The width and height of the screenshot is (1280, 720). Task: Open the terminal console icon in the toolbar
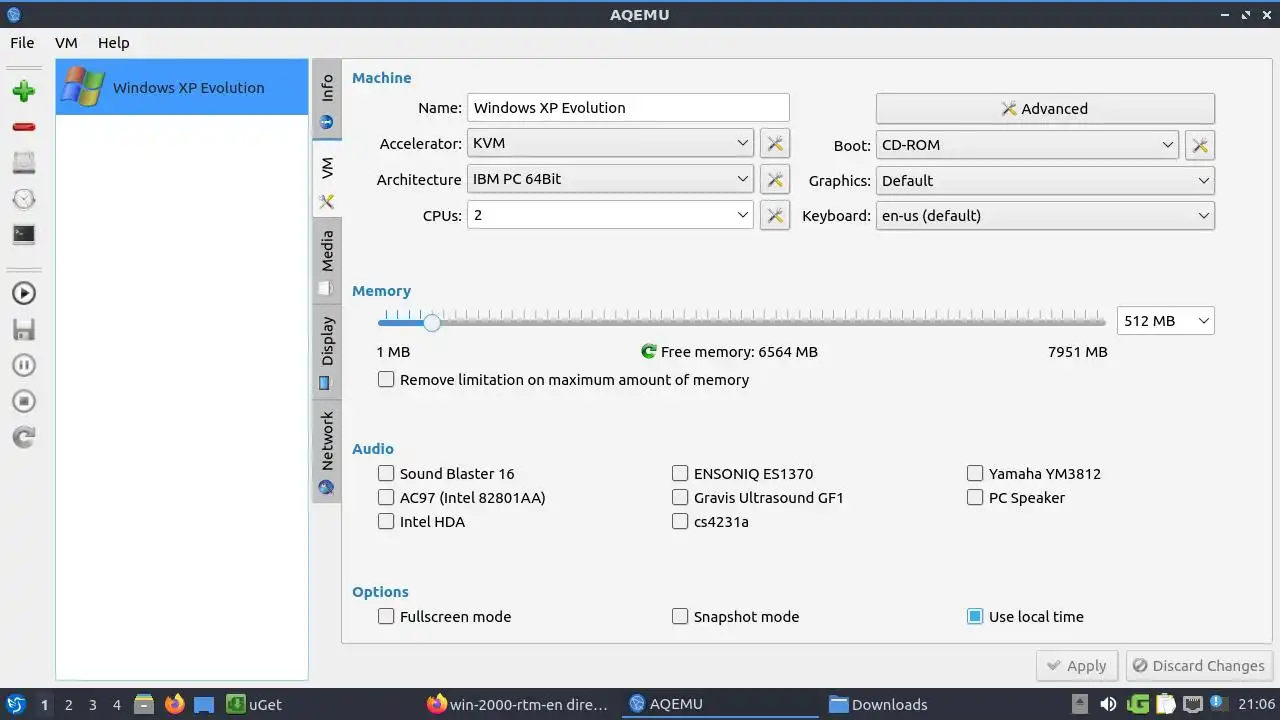tap(24, 235)
